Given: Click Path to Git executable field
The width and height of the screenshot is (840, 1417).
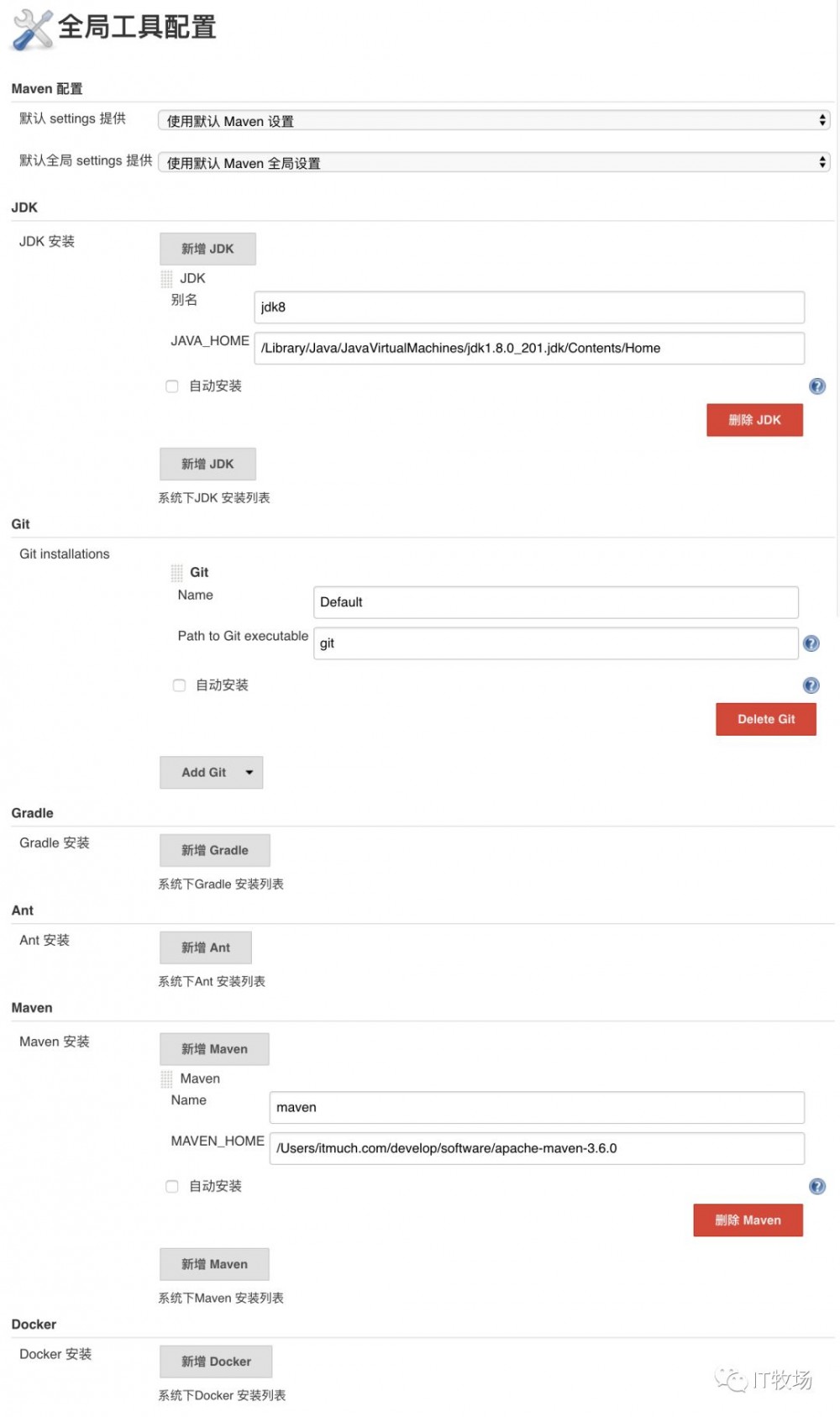Looking at the screenshot, I should point(556,643).
